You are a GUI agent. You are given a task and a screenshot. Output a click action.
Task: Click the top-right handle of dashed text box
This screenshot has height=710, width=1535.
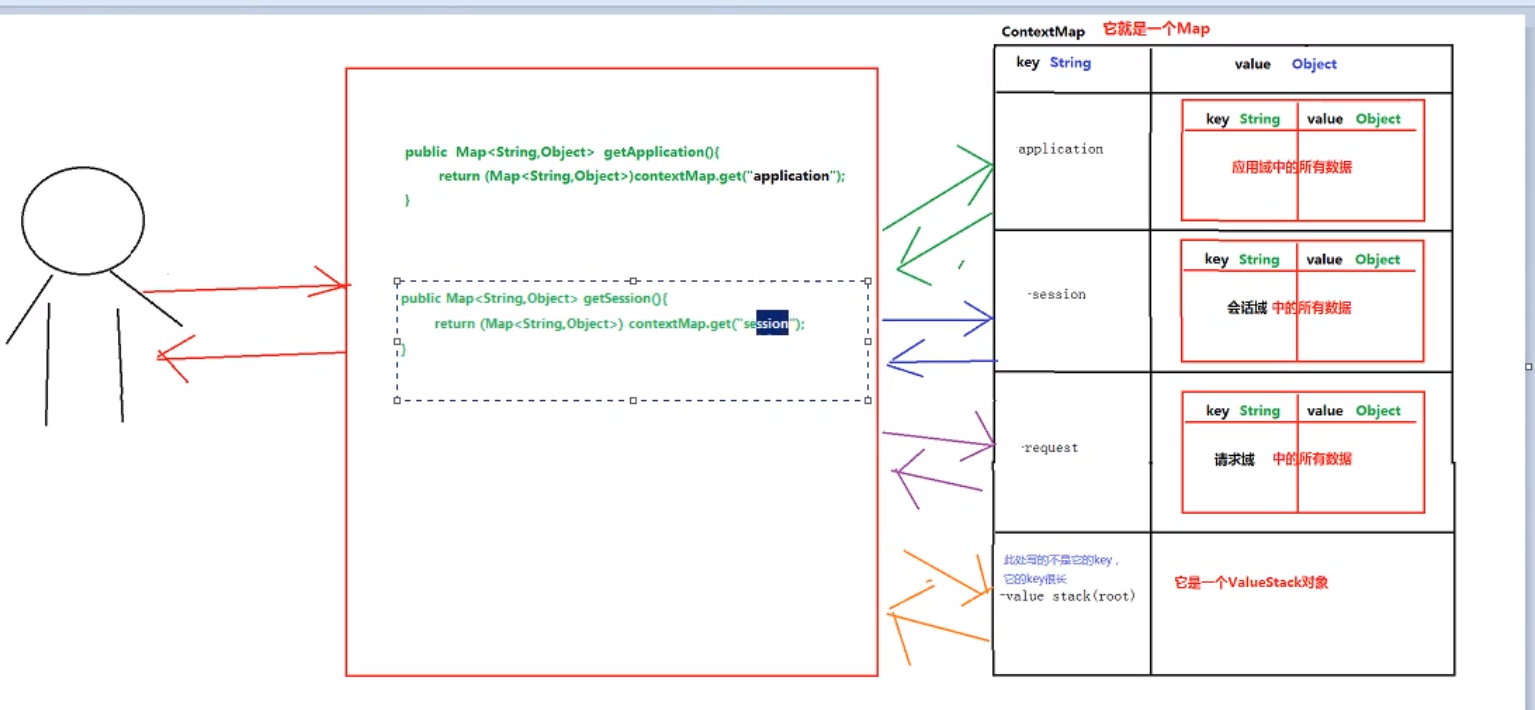point(867,281)
